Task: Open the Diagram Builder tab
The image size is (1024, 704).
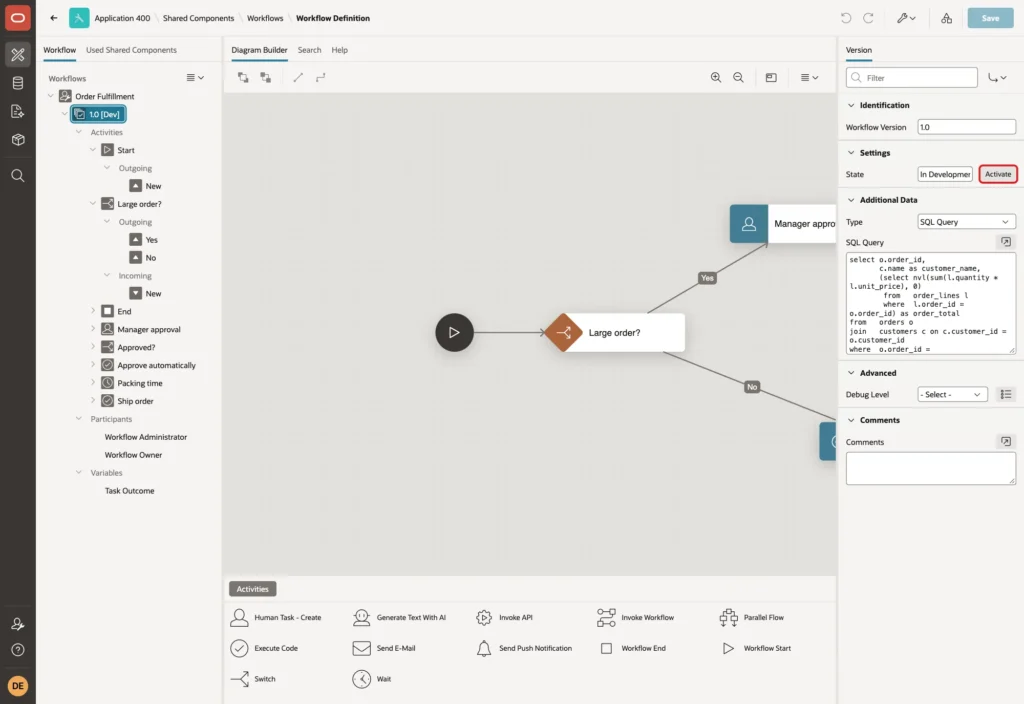Action: pos(259,50)
